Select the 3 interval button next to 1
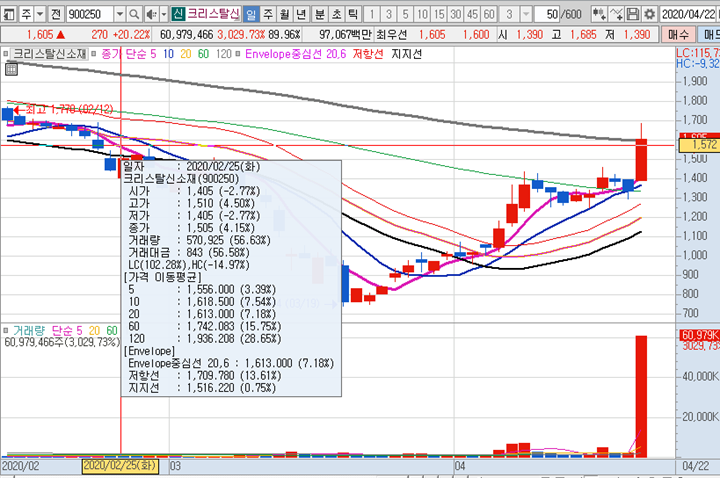 point(388,15)
